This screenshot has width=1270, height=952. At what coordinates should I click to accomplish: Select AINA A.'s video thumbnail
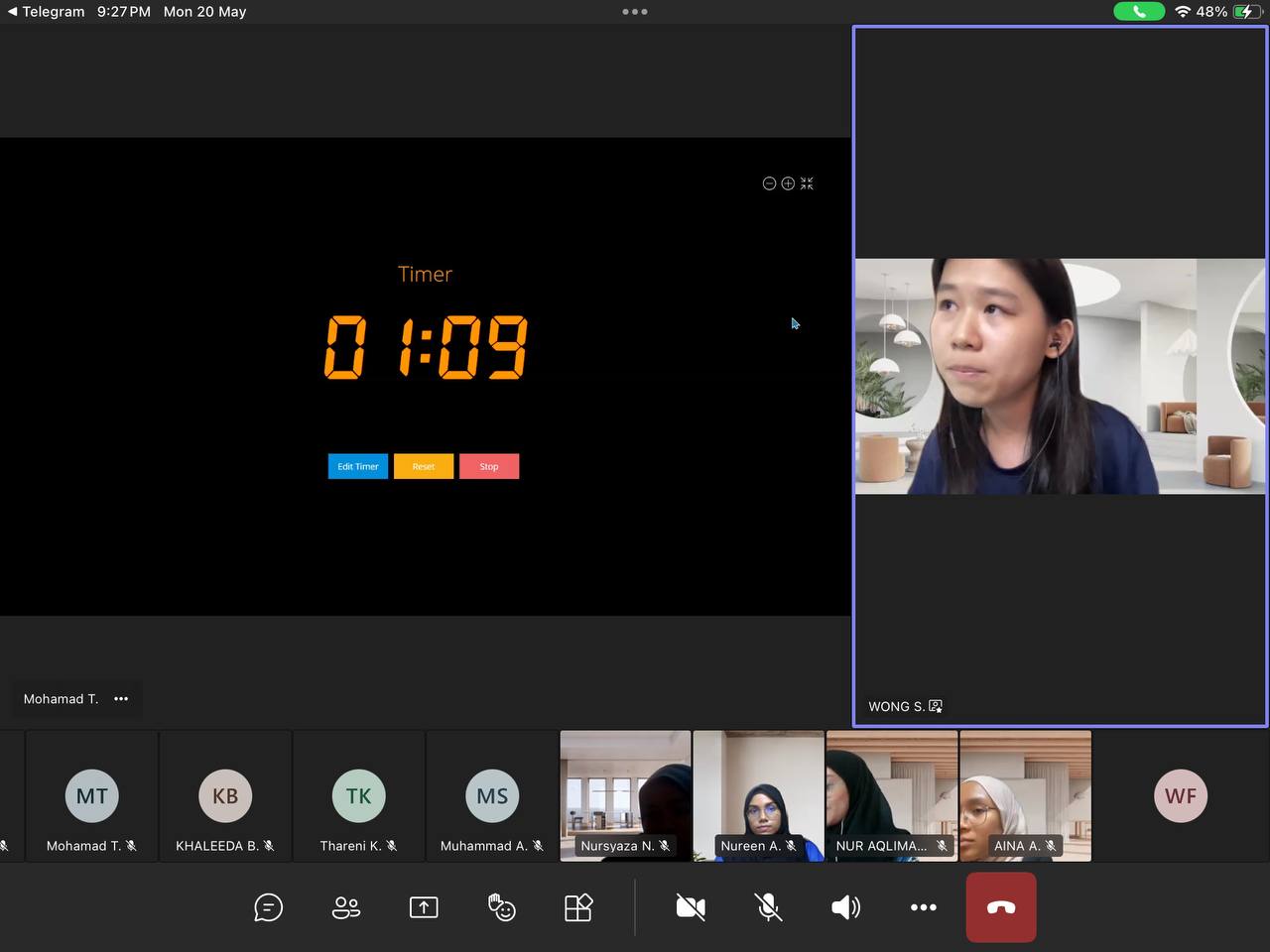(1025, 795)
